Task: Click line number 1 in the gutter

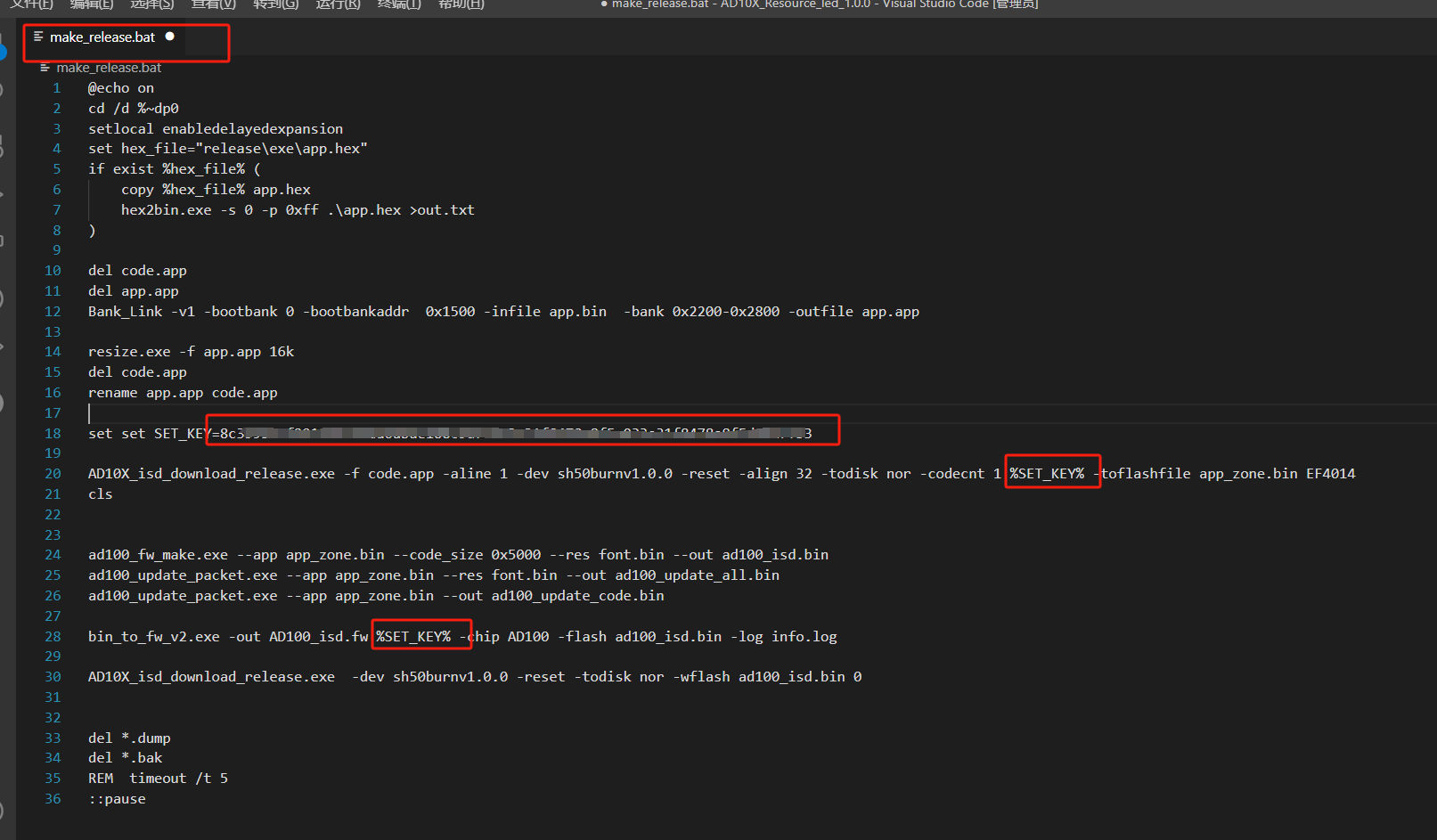Action: pyautogui.click(x=57, y=88)
